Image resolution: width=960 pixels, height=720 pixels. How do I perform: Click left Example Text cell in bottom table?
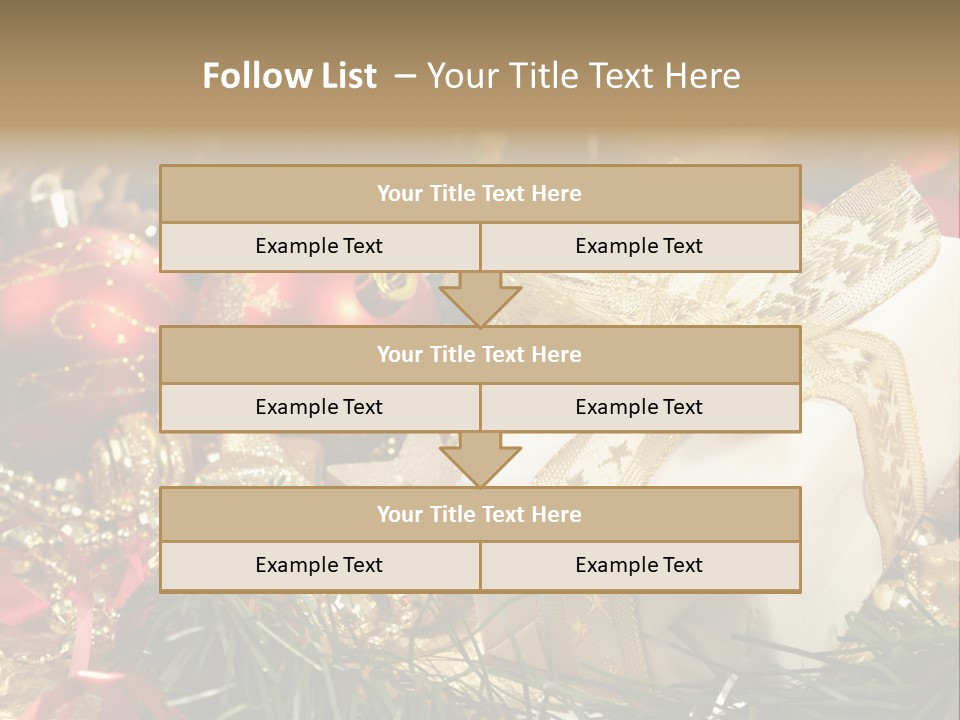(x=319, y=565)
